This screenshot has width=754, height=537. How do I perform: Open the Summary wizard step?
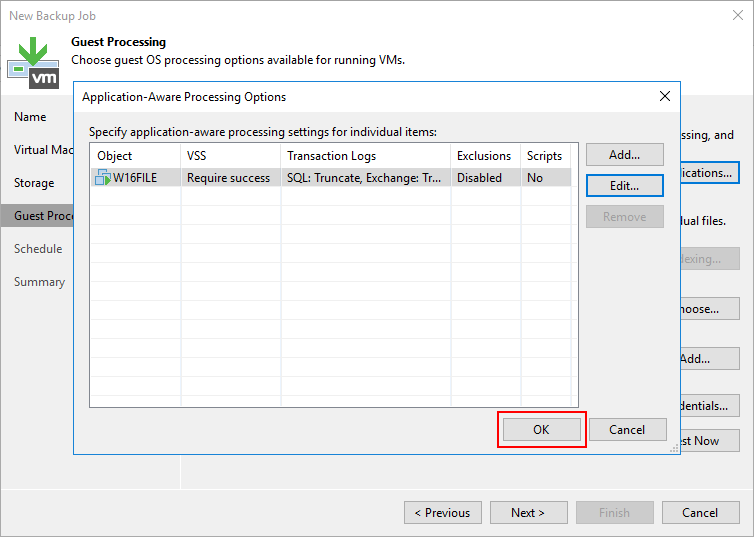click(39, 282)
